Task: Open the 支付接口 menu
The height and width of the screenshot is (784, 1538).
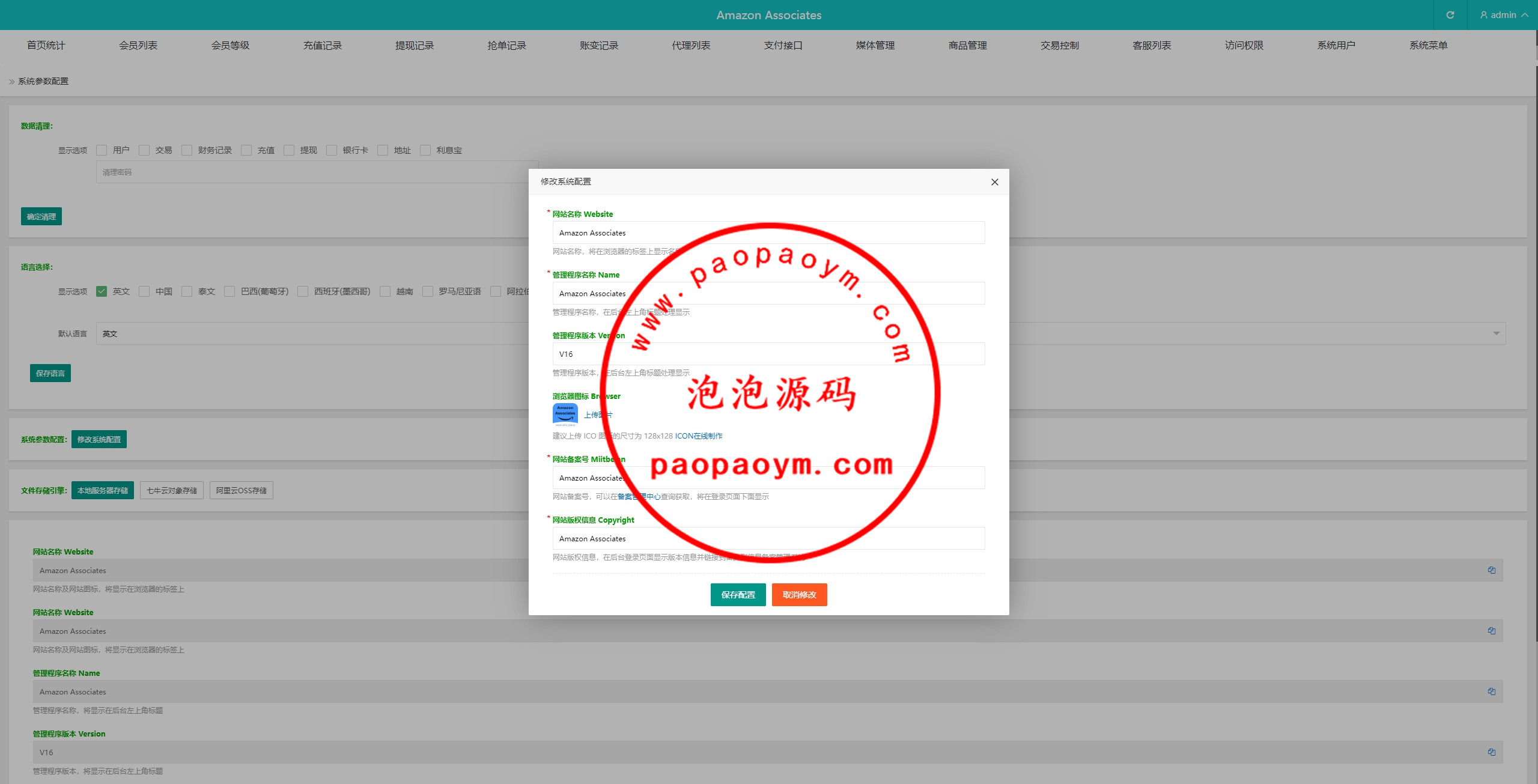Action: [783, 46]
